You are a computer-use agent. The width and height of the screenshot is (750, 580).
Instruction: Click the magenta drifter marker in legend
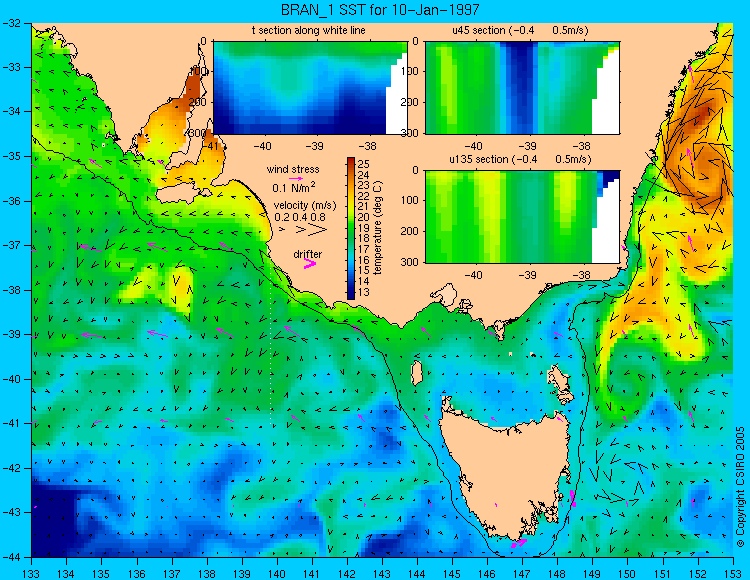[x=310, y=264]
